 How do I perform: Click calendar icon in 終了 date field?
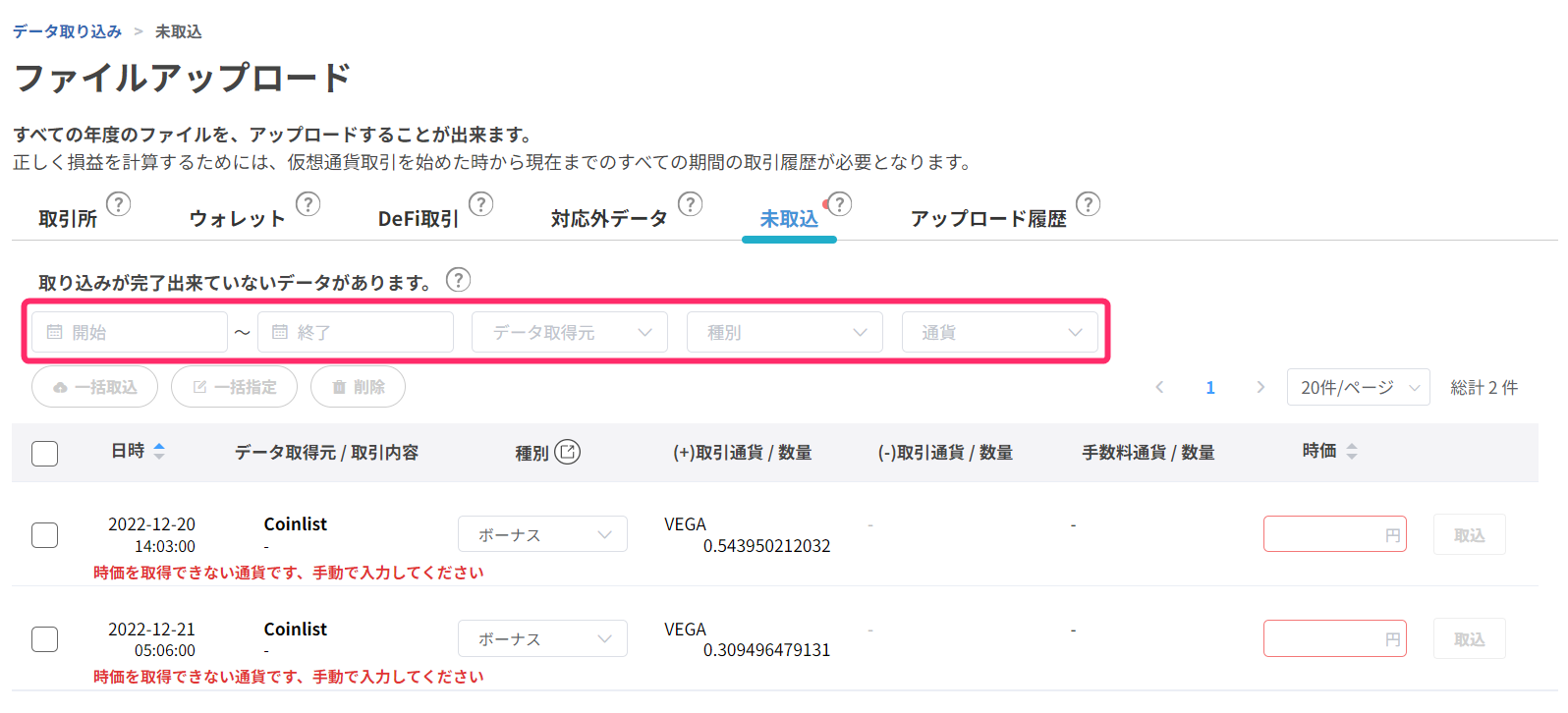[280, 332]
